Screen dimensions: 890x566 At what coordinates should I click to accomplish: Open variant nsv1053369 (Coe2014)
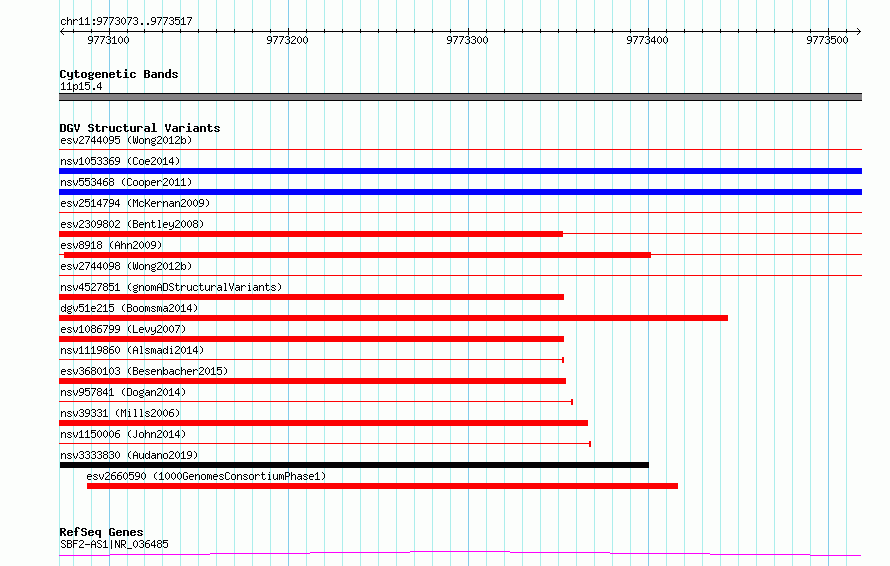pyautogui.click(x=120, y=161)
